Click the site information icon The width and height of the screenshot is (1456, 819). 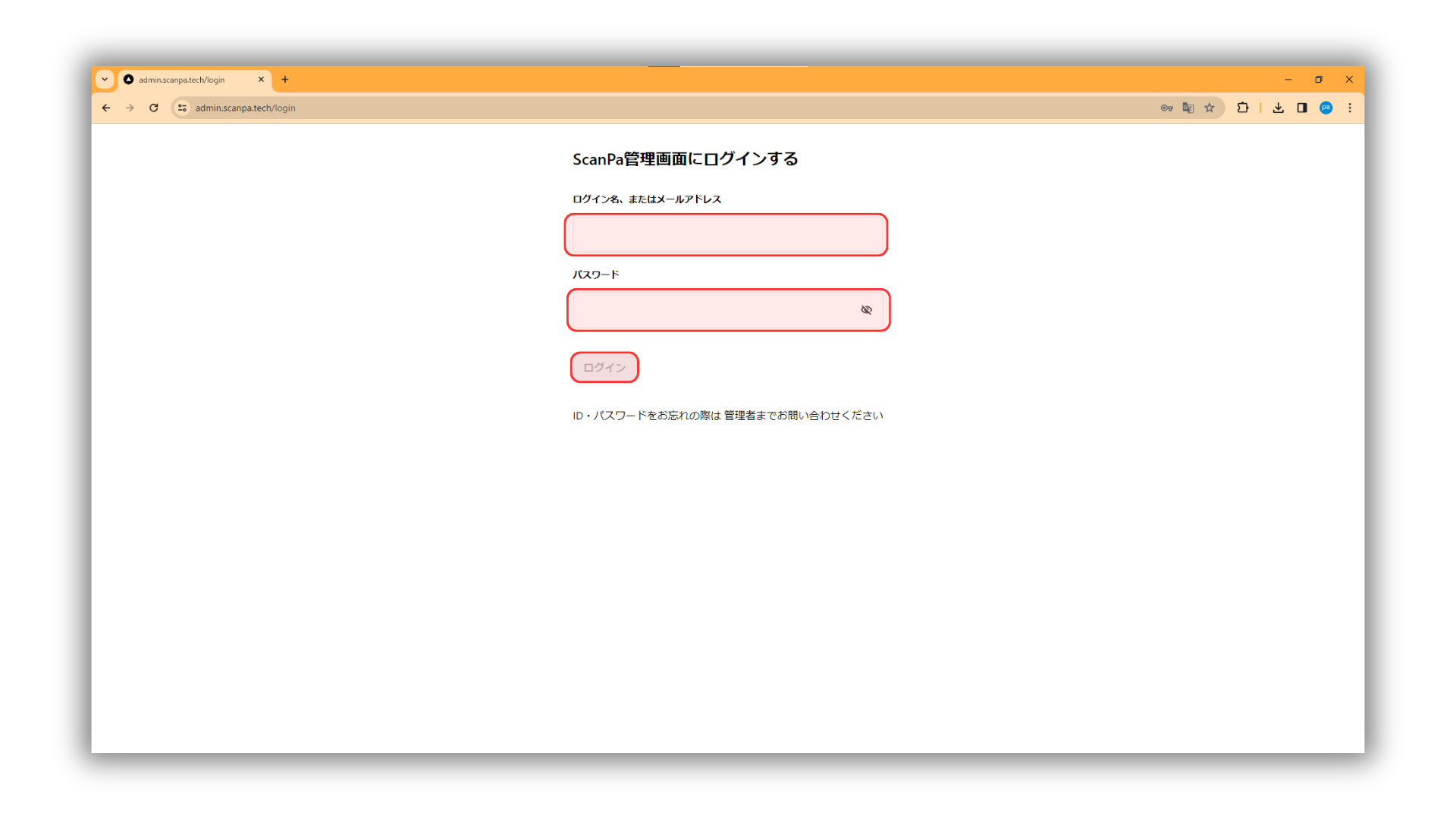point(182,108)
